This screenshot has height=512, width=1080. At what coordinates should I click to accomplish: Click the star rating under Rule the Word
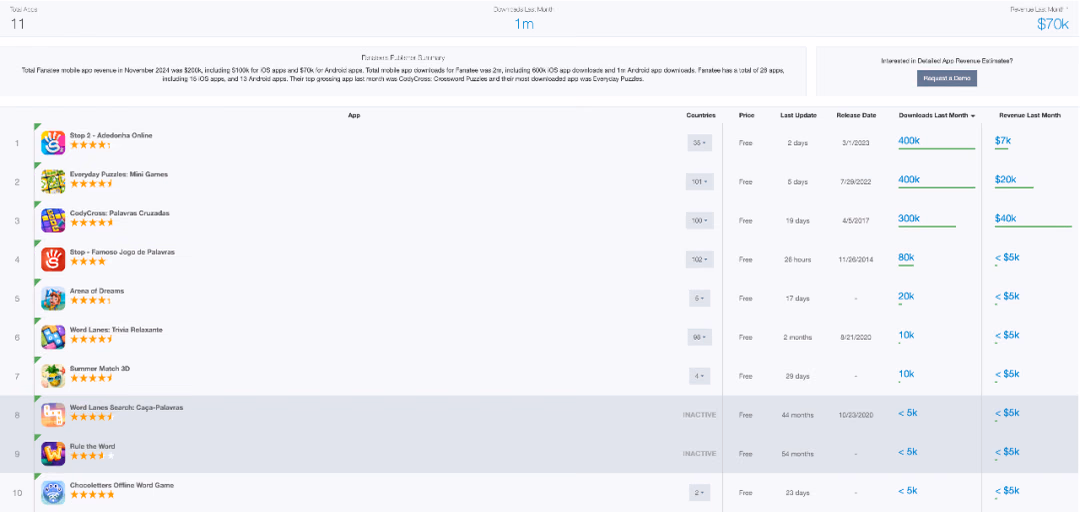92,456
